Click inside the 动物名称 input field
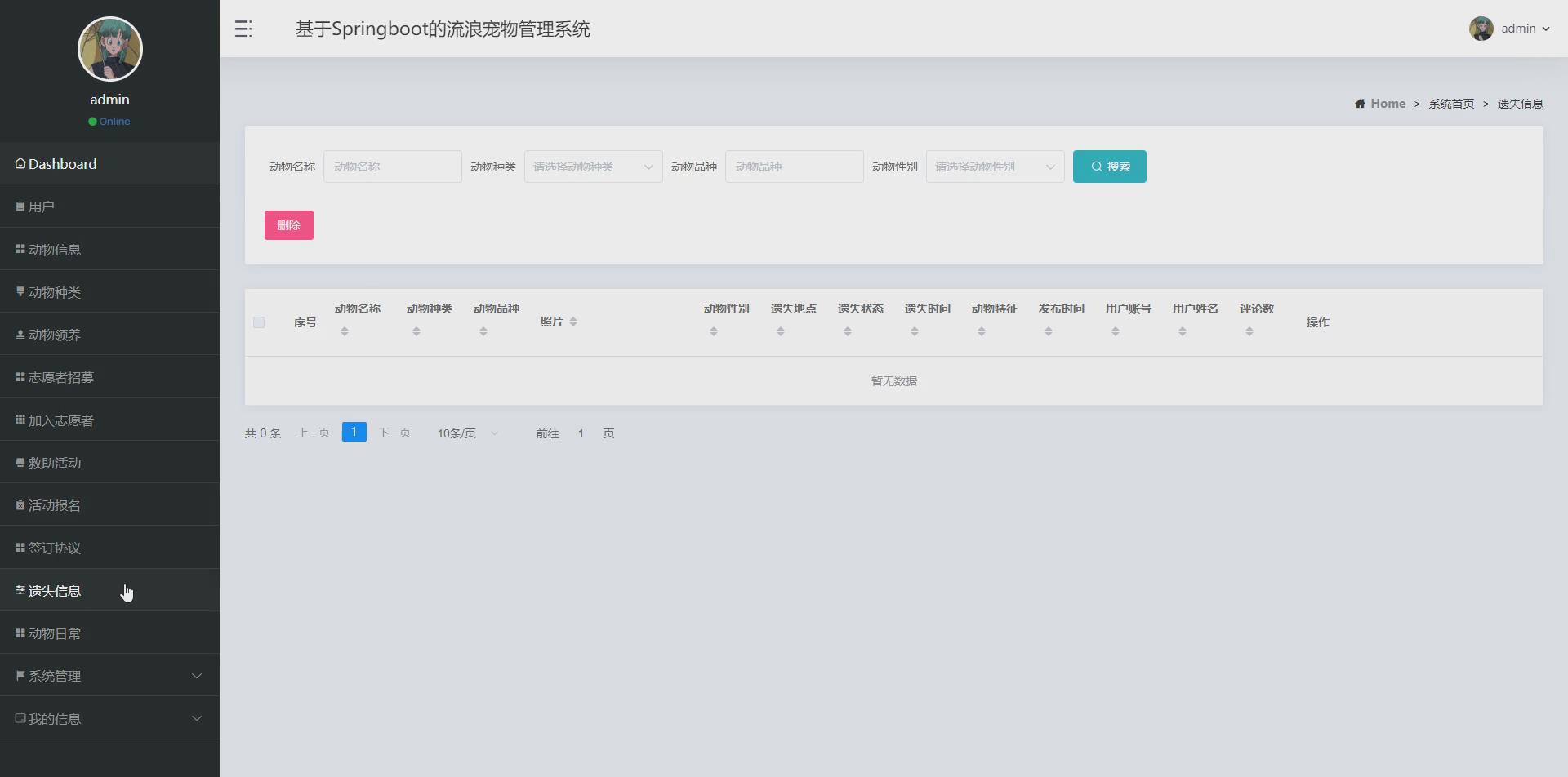Viewport: 1568px width, 777px height. tap(392, 166)
